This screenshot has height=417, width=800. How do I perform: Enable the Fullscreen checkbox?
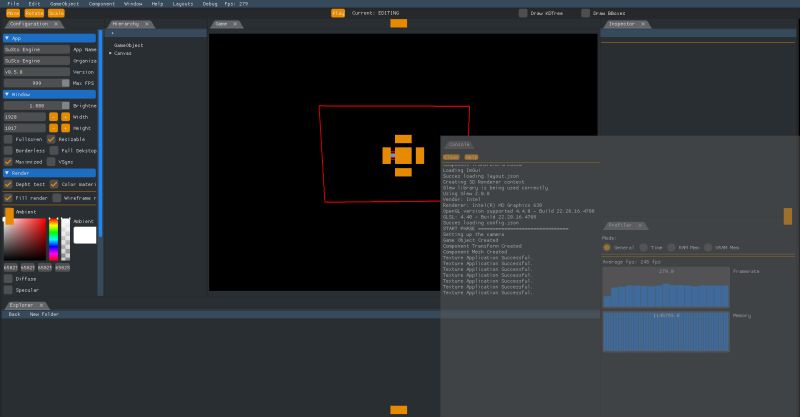click(8, 139)
